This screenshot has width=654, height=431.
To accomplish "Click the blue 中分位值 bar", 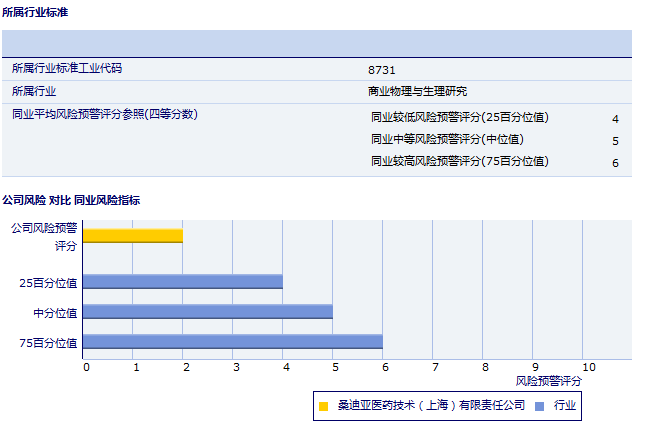I will (x=208, y=312).
